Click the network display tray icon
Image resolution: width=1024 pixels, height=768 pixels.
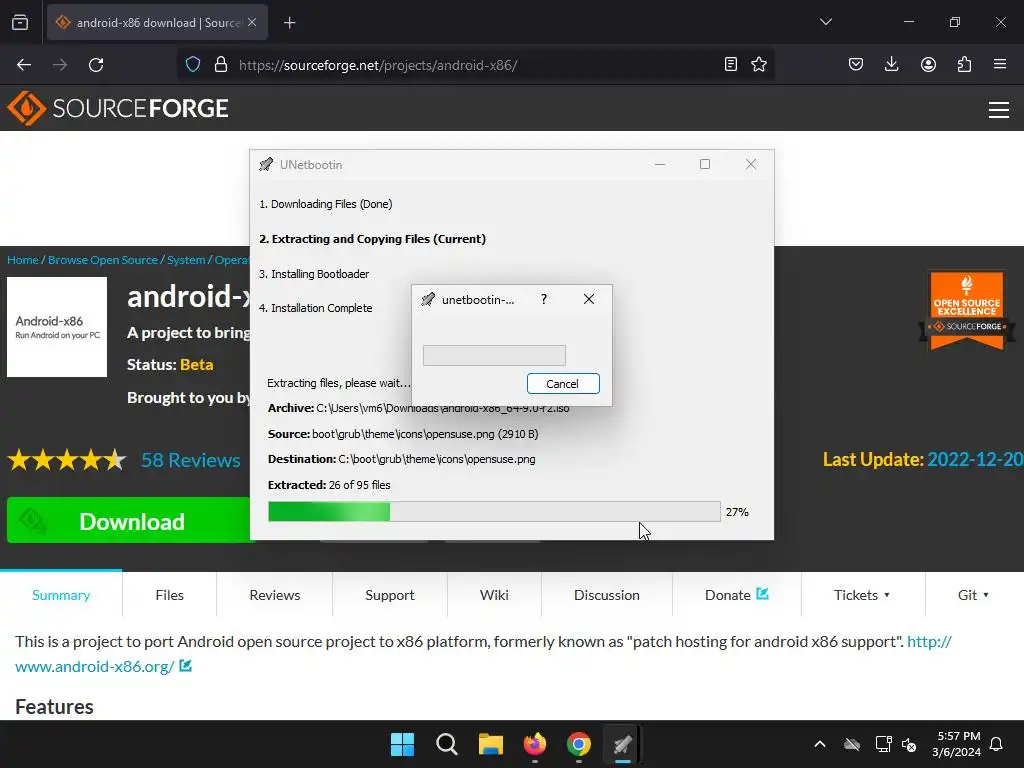tap(883, 744)
